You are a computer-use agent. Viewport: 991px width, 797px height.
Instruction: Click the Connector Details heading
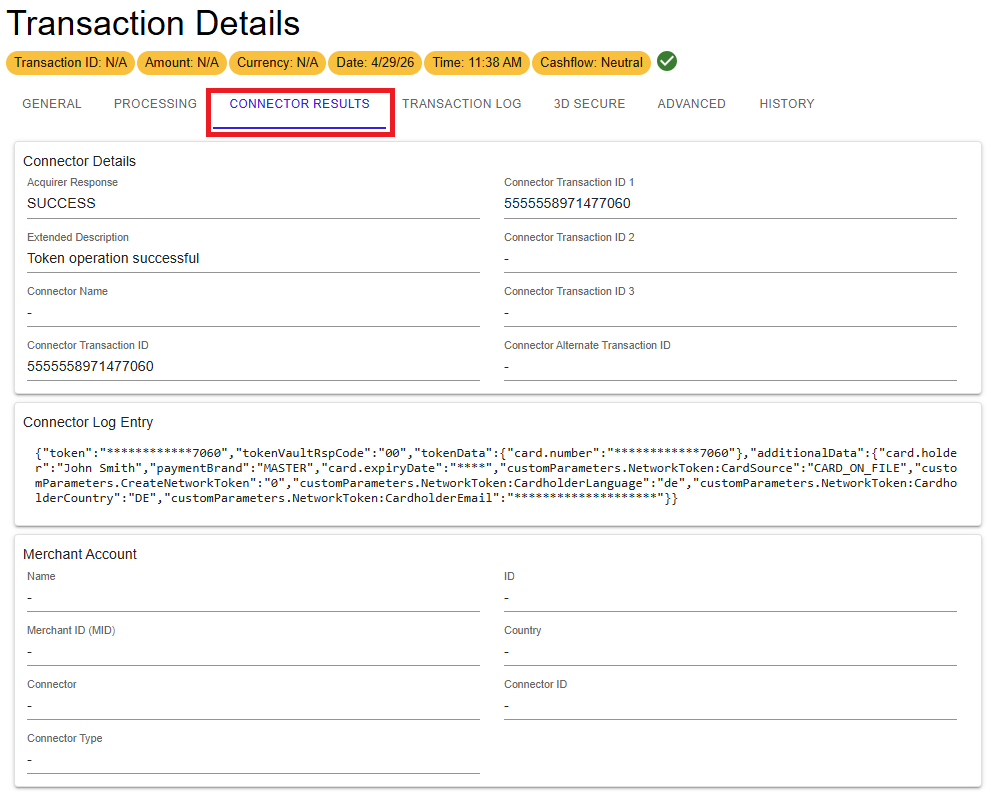tap(80, 161)
